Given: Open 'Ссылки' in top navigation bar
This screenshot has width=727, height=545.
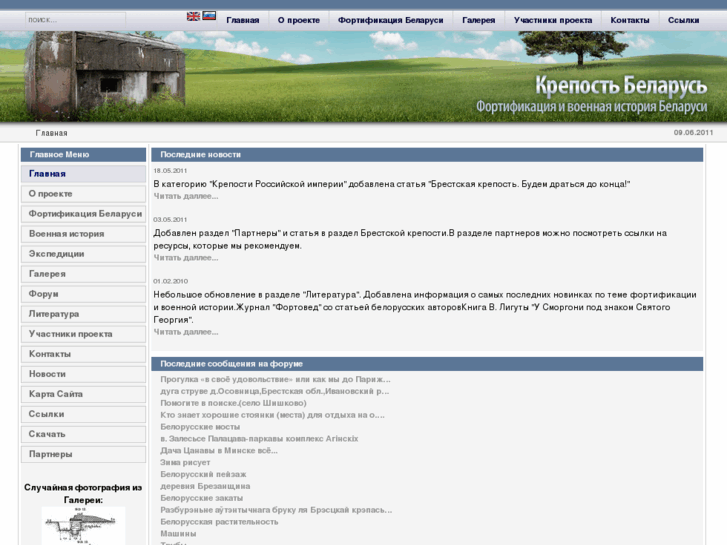Looking at the screenshot, I should pyautogui.click(x=683, y=20).
